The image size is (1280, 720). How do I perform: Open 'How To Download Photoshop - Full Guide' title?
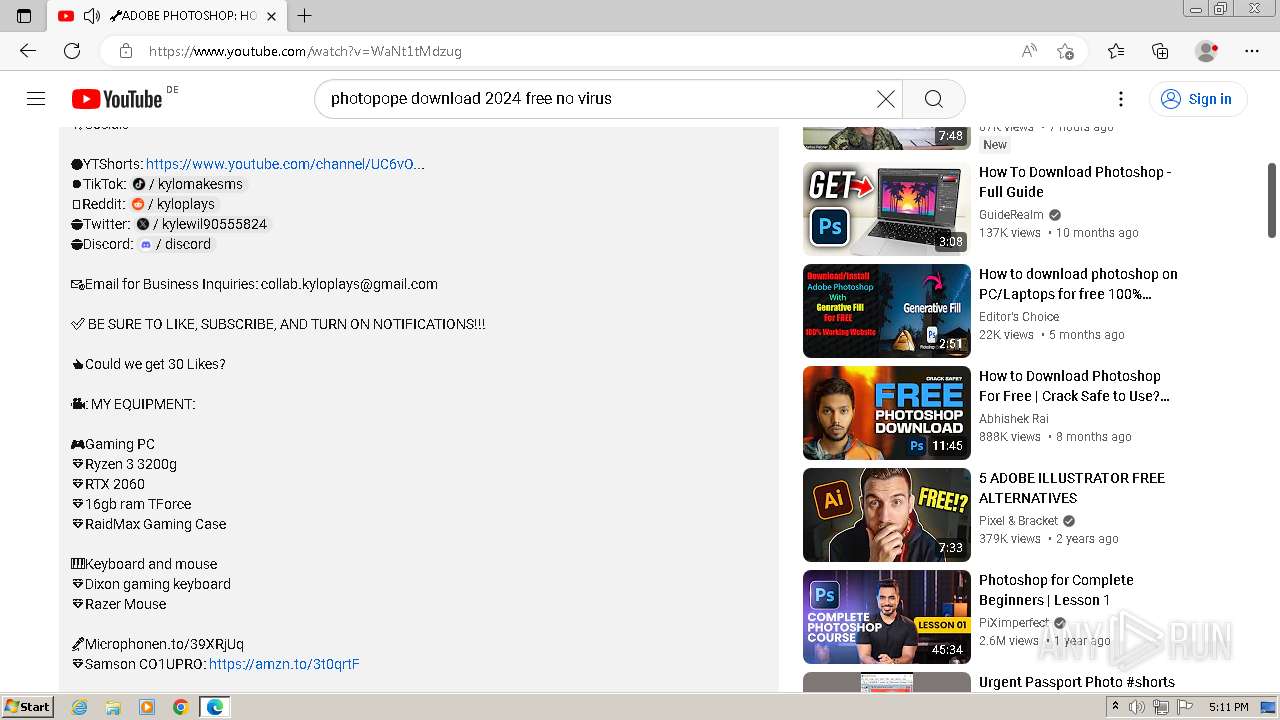point(1075,182)
